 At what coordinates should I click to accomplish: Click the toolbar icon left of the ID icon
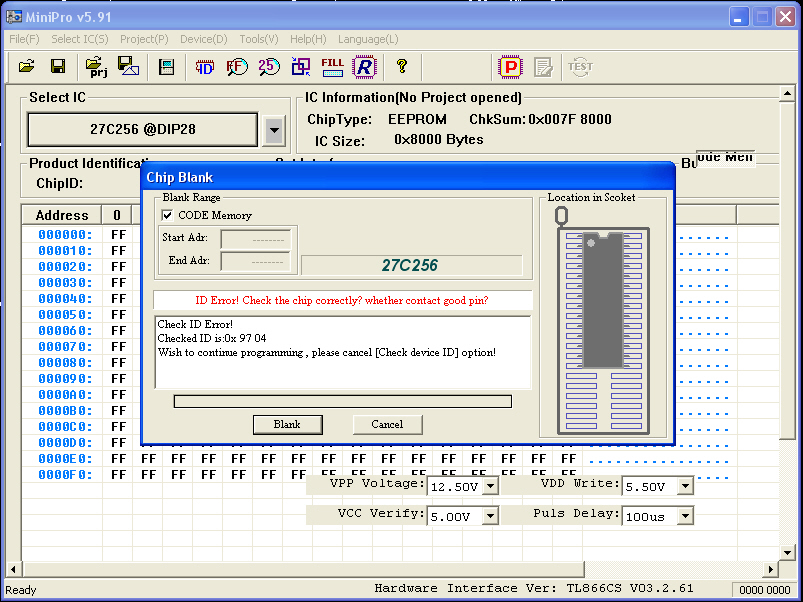[166, 67]
